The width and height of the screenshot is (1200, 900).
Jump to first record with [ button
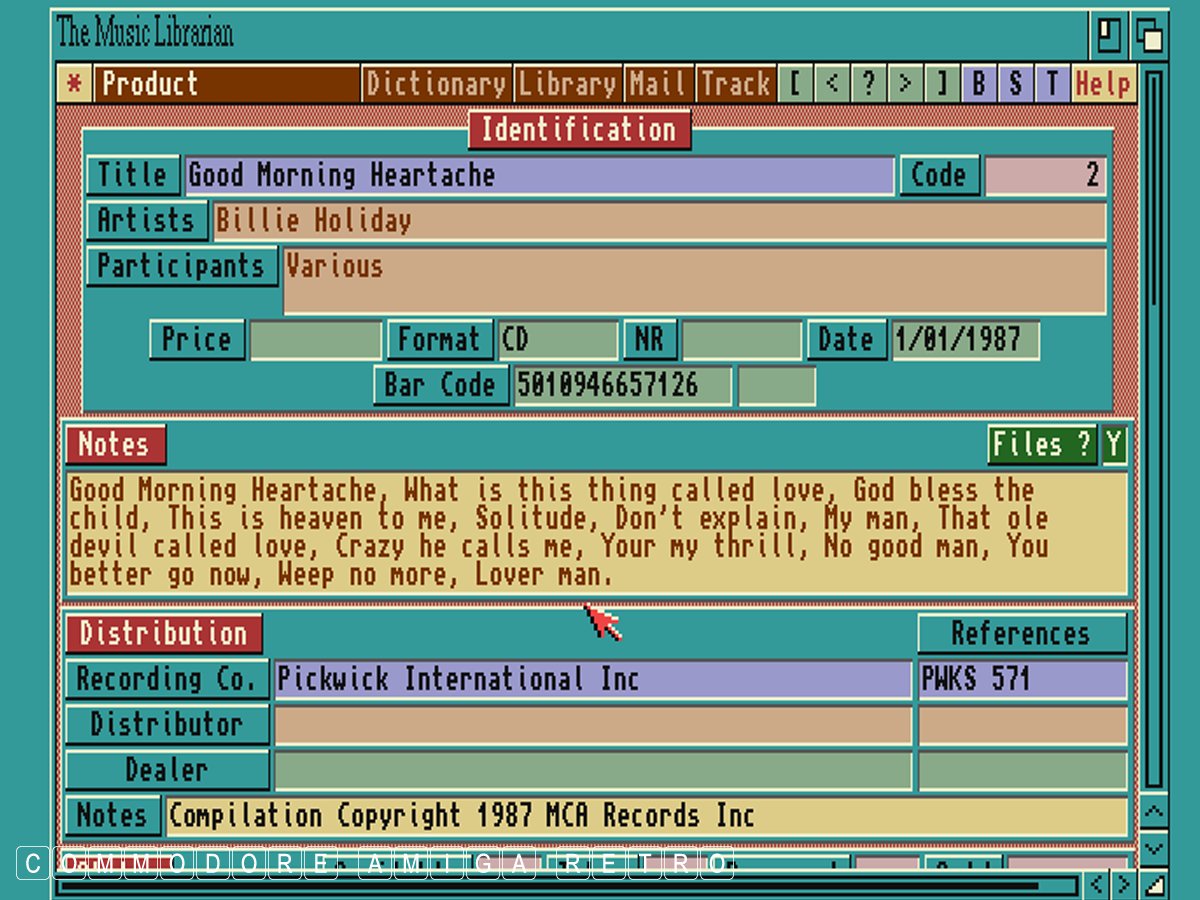[x=795, y=85]
